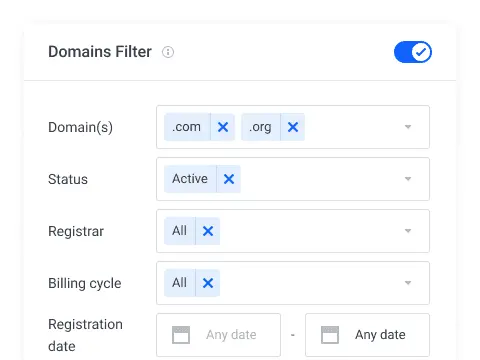The image size is (480, 360).
Task: Select the .org tag label
Action: [x=260, y=127]
